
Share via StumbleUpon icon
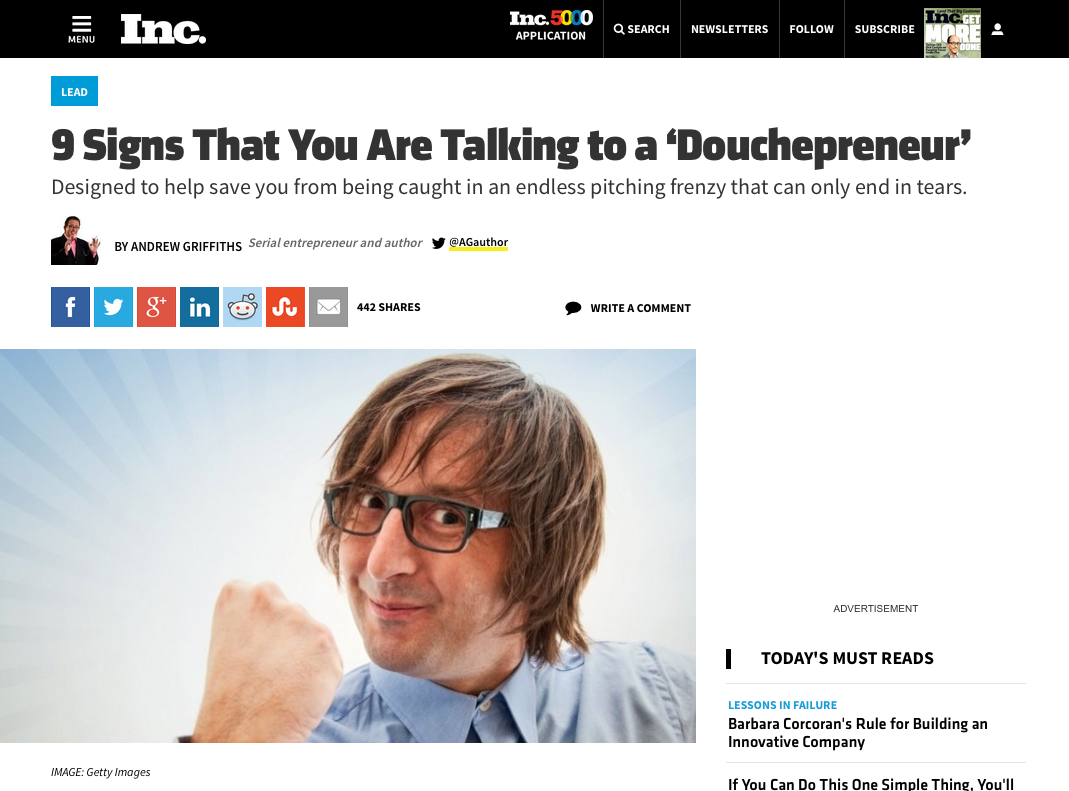[285, 307]
